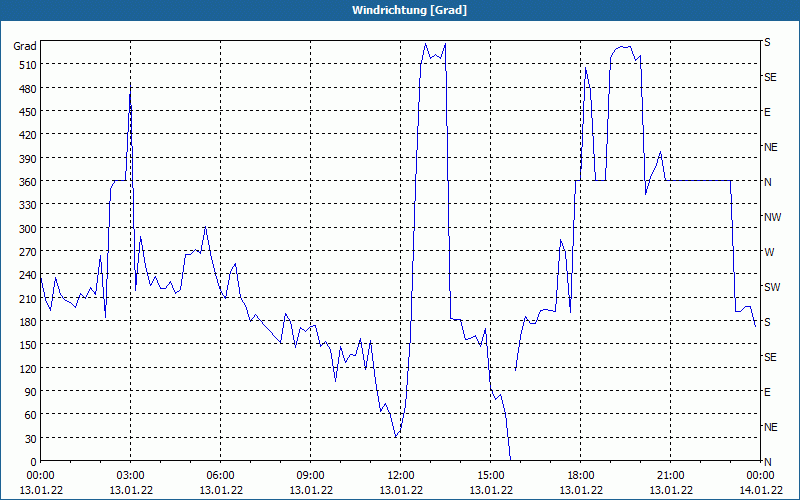Click the N compass label level with 0
The height and width of the screenshot is (500, 800).
click(x=768, y=462)
